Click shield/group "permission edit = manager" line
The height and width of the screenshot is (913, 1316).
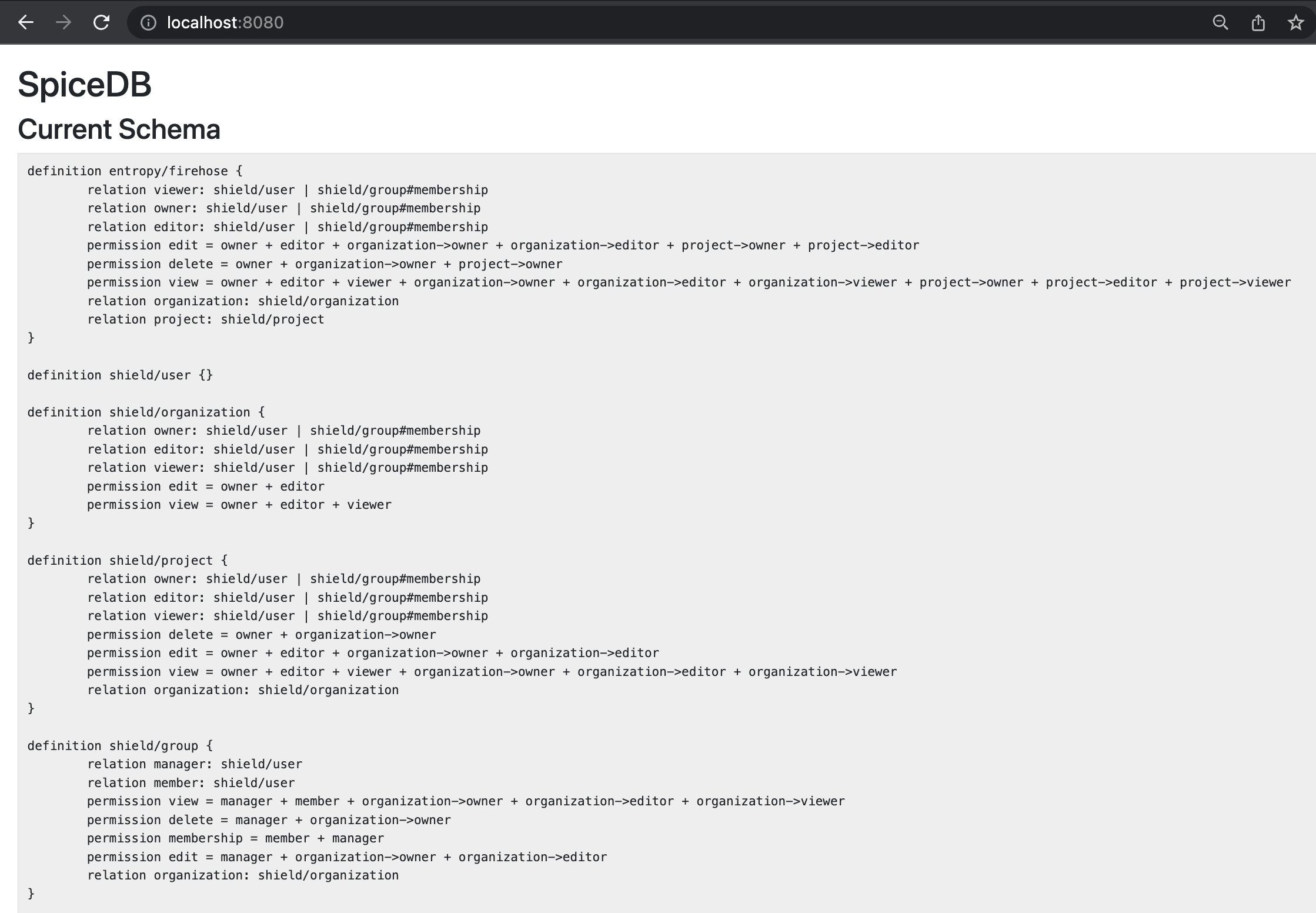pyautogui.click(x=347, y=857)
